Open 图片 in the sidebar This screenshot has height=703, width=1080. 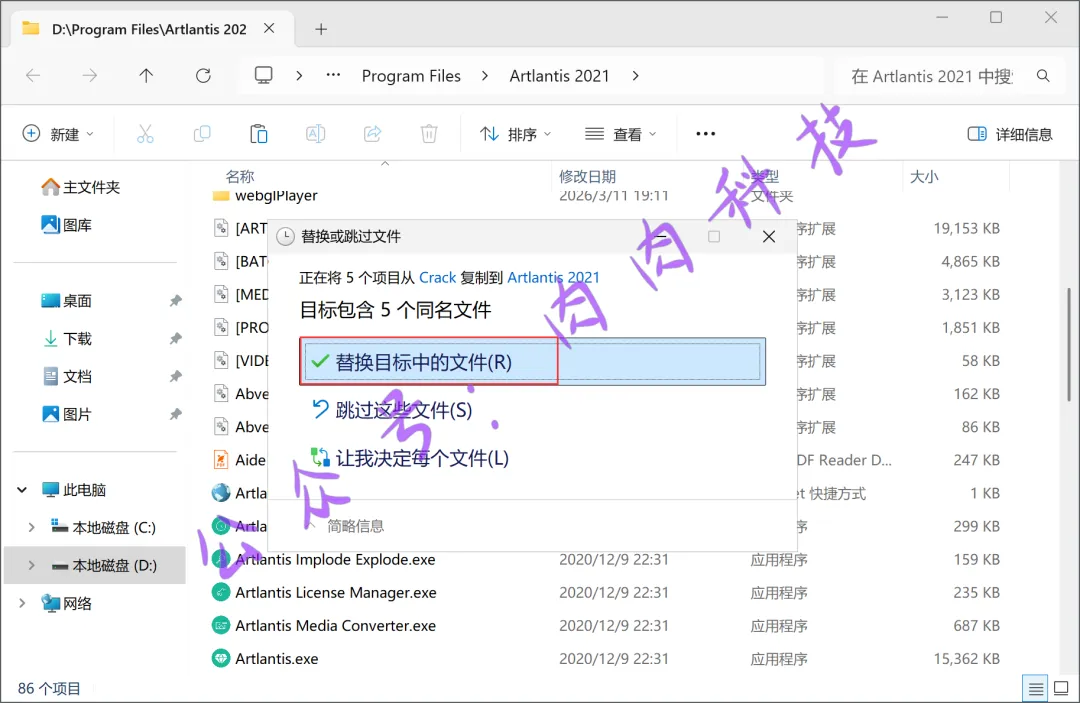click(66, 415)
